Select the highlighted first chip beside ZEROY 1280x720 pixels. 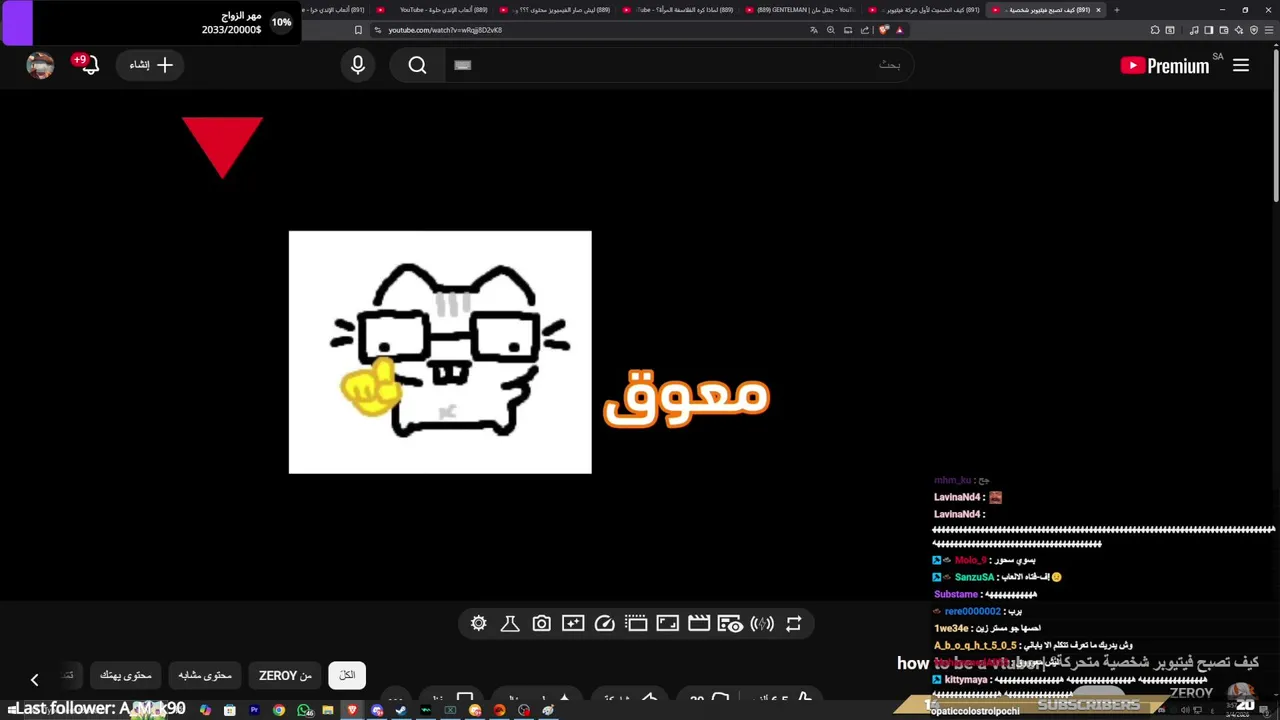pyautogui.click(x=347, y=676)
